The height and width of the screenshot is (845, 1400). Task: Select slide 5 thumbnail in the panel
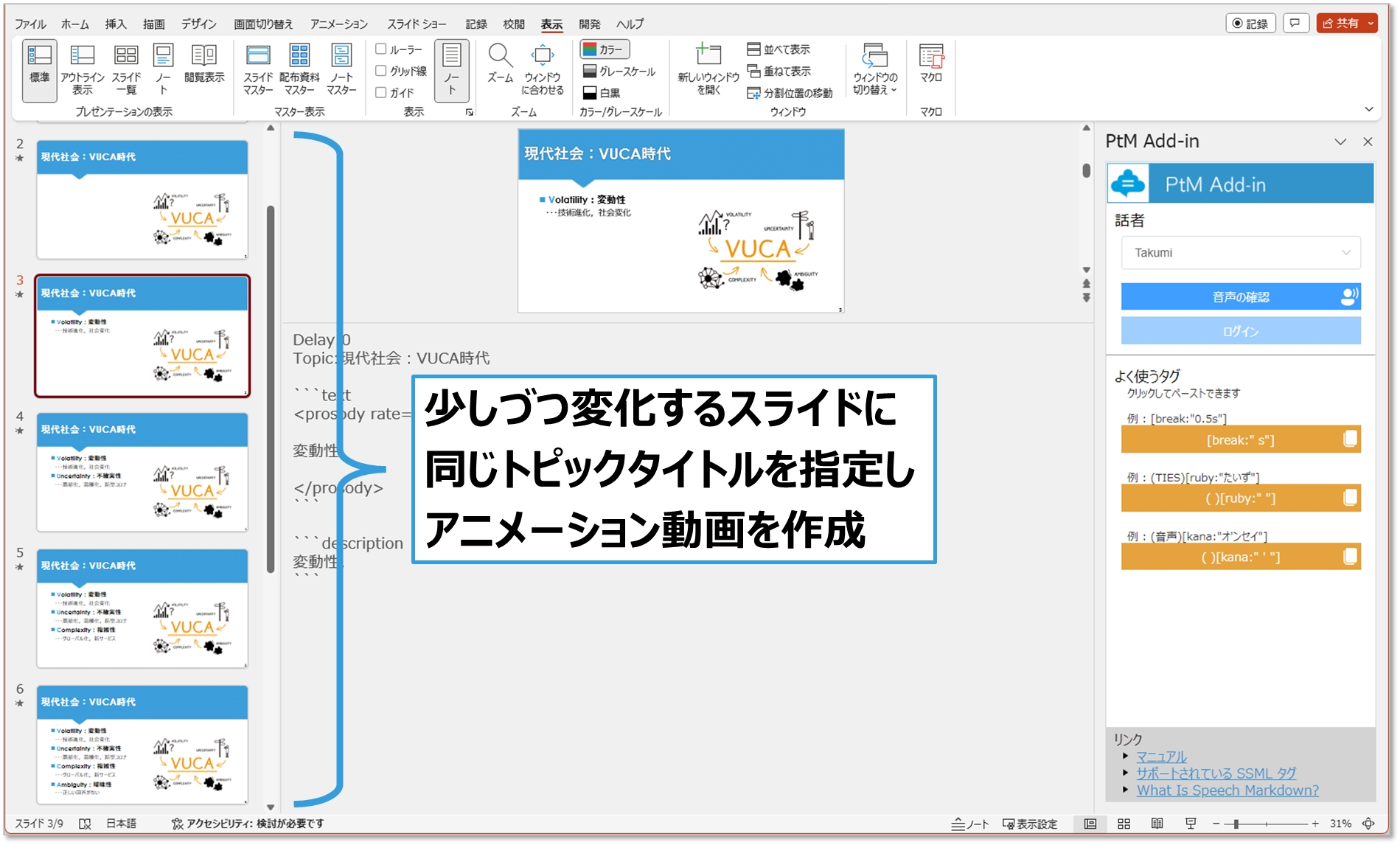pos(142,608)
